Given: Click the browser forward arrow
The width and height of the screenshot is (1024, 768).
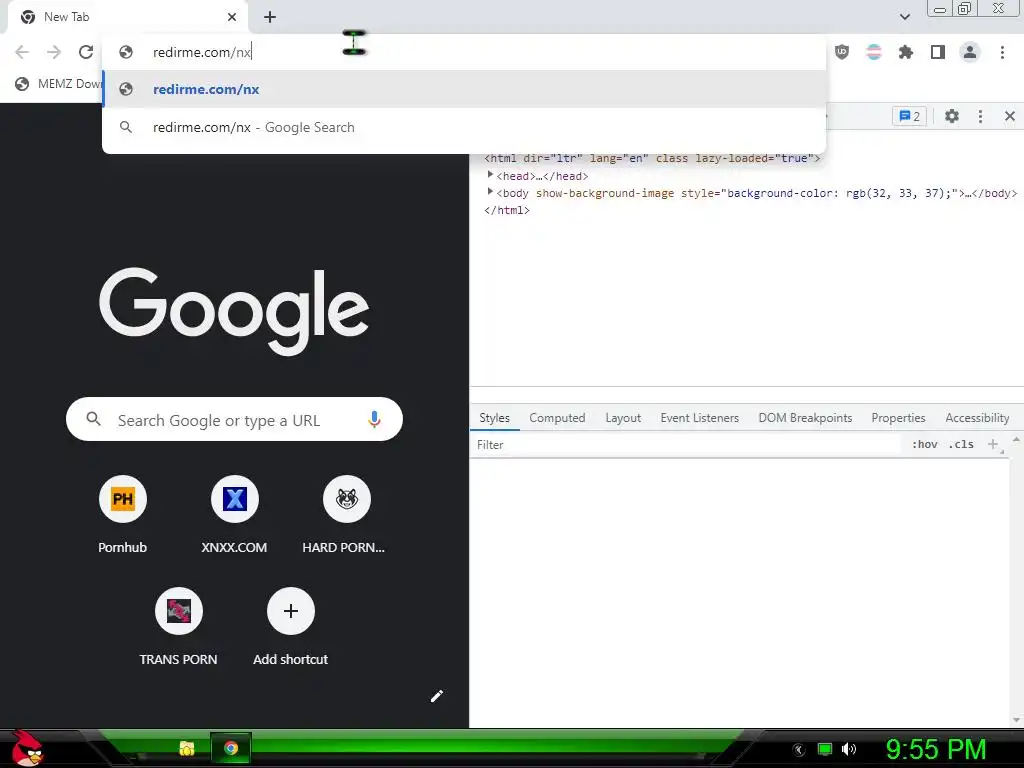Looking at the screenshot, I should 54,52.
